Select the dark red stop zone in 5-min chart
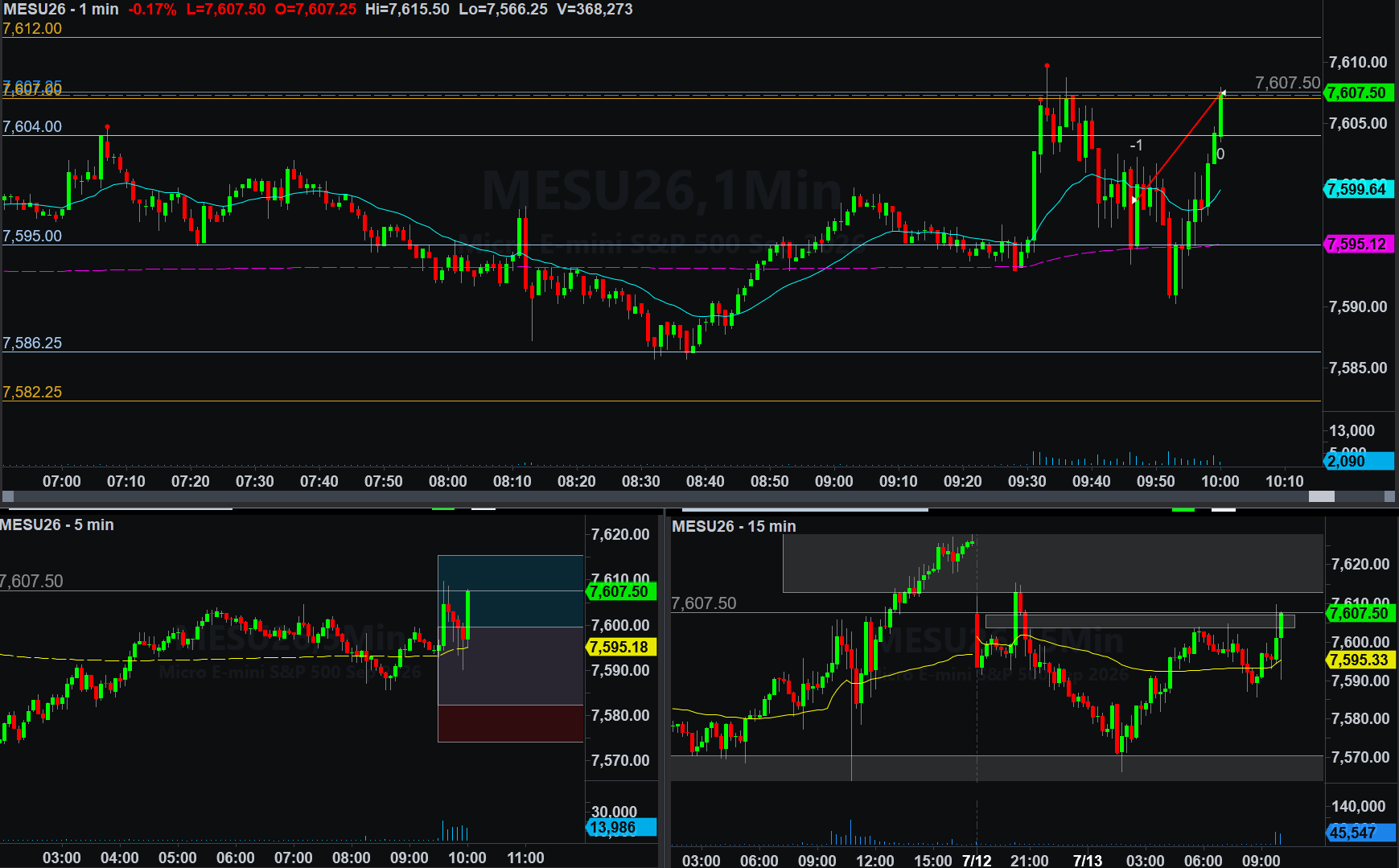Viewport: 1399px width, 868px height. click(510, 723)
